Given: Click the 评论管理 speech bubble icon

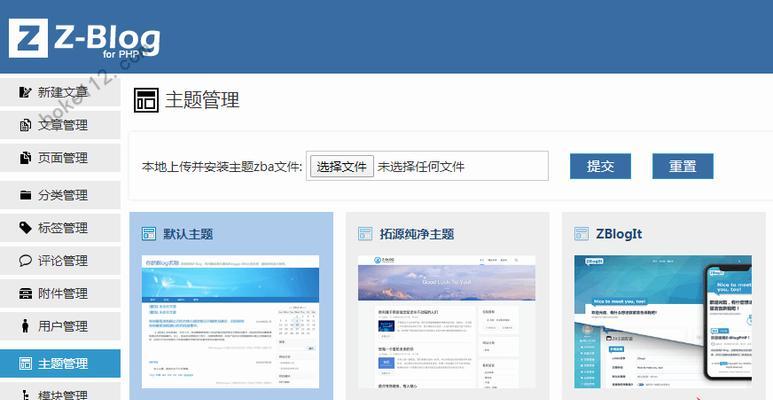Looking at the screenshot, I should (25, 260).
